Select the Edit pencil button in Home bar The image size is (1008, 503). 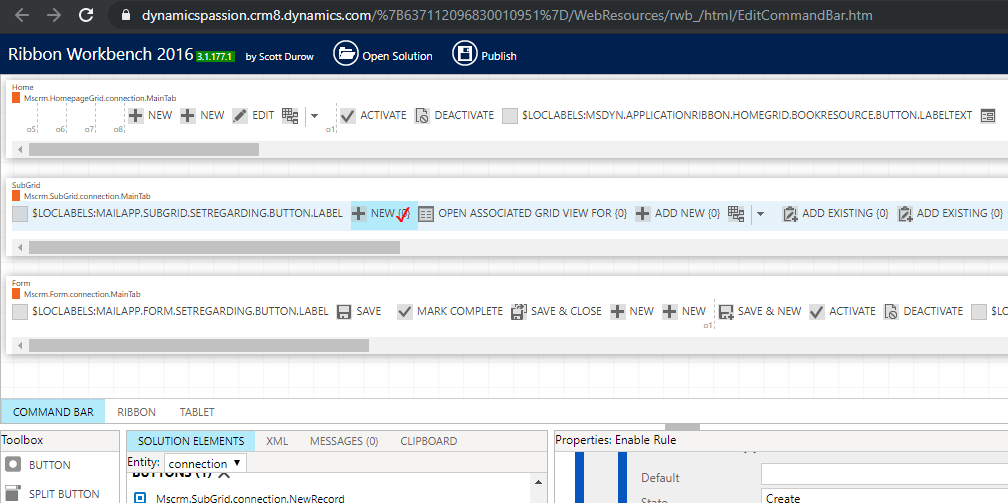[240, 116]
